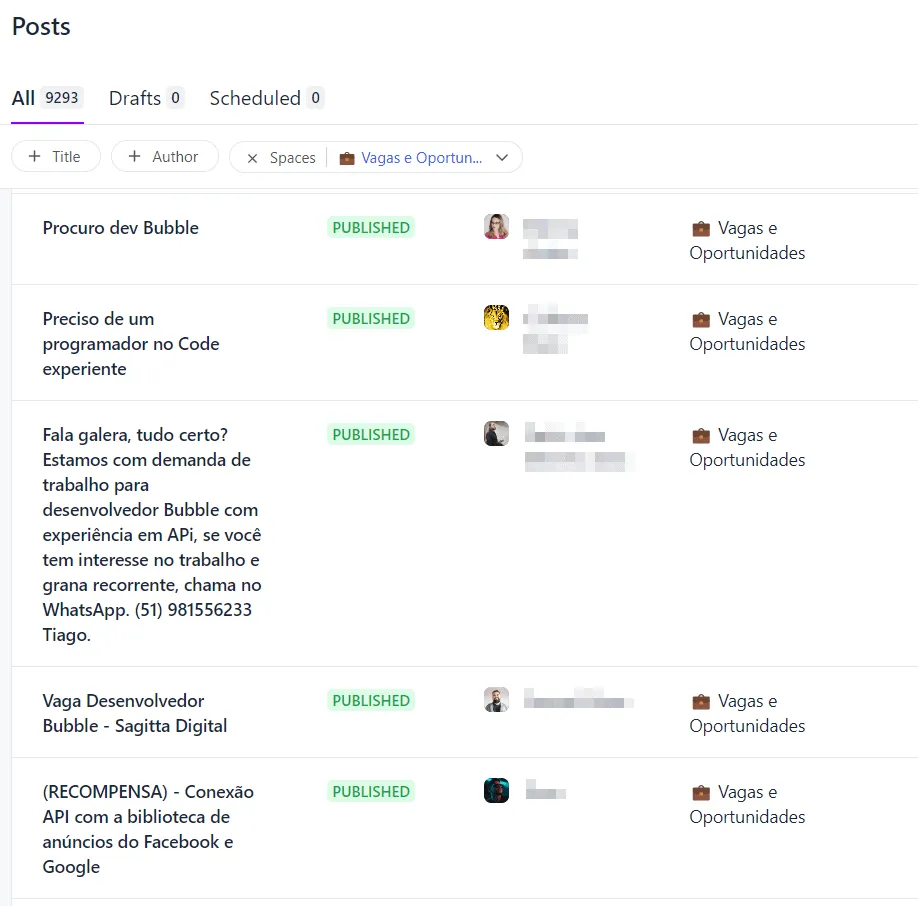
Task: Click author avatar on Fala galera post
Action: (496, 433)
